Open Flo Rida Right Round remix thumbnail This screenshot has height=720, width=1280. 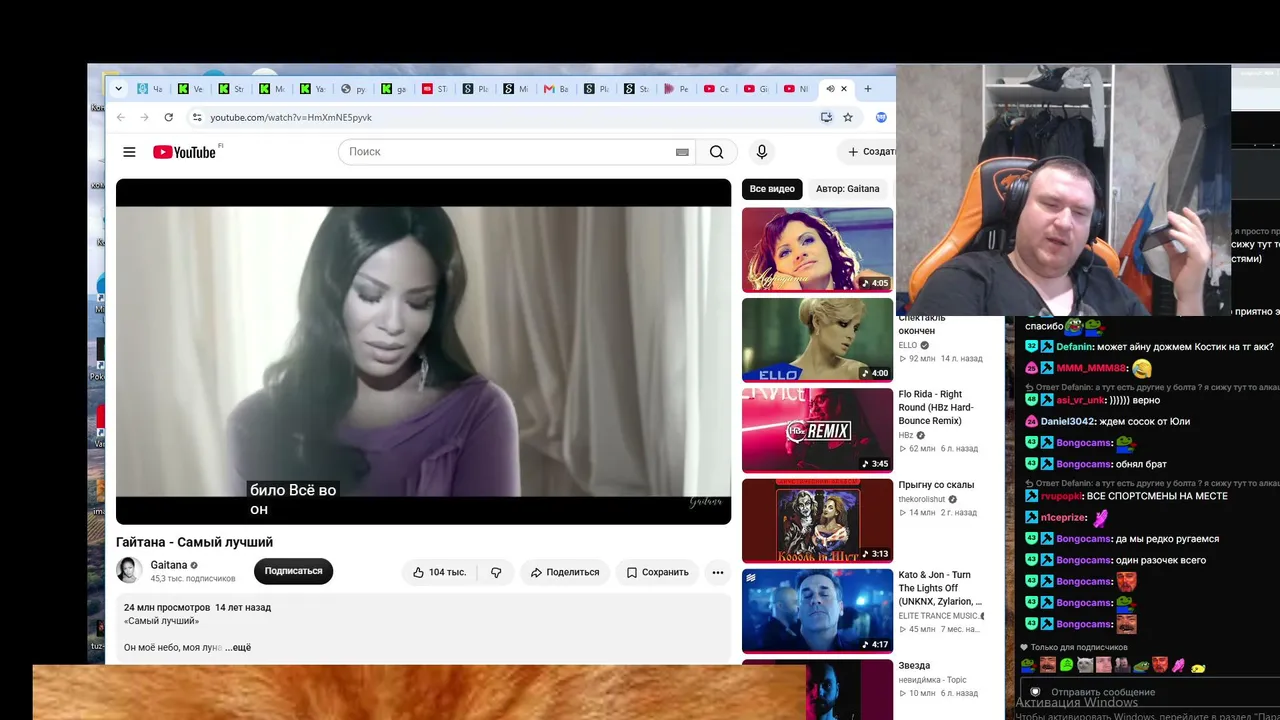[817, 430]
